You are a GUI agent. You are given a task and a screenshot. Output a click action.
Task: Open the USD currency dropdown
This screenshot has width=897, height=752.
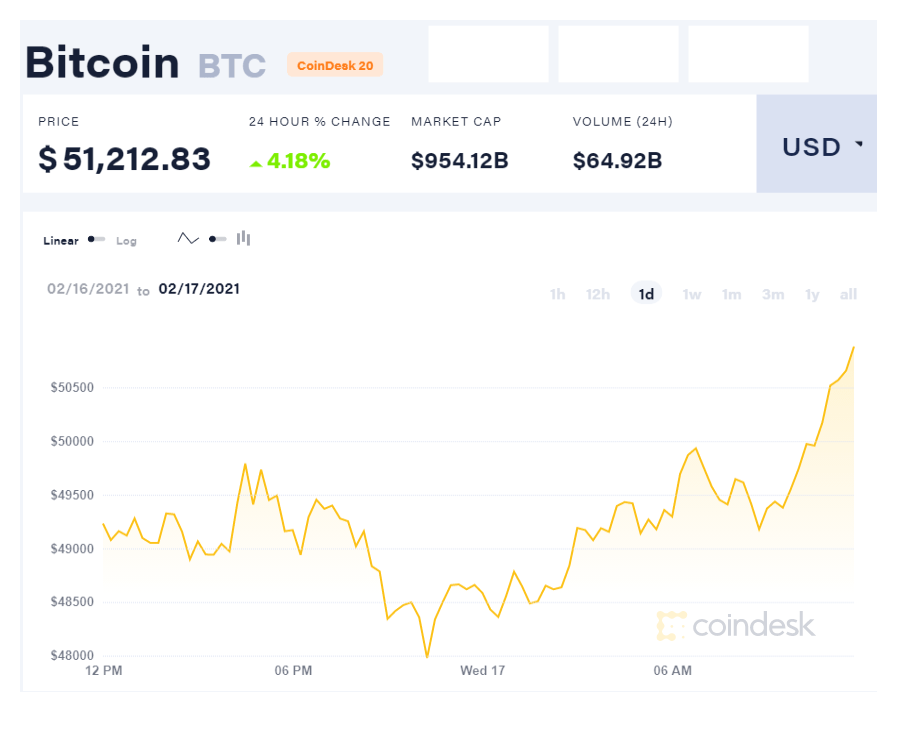coord(817,147)
